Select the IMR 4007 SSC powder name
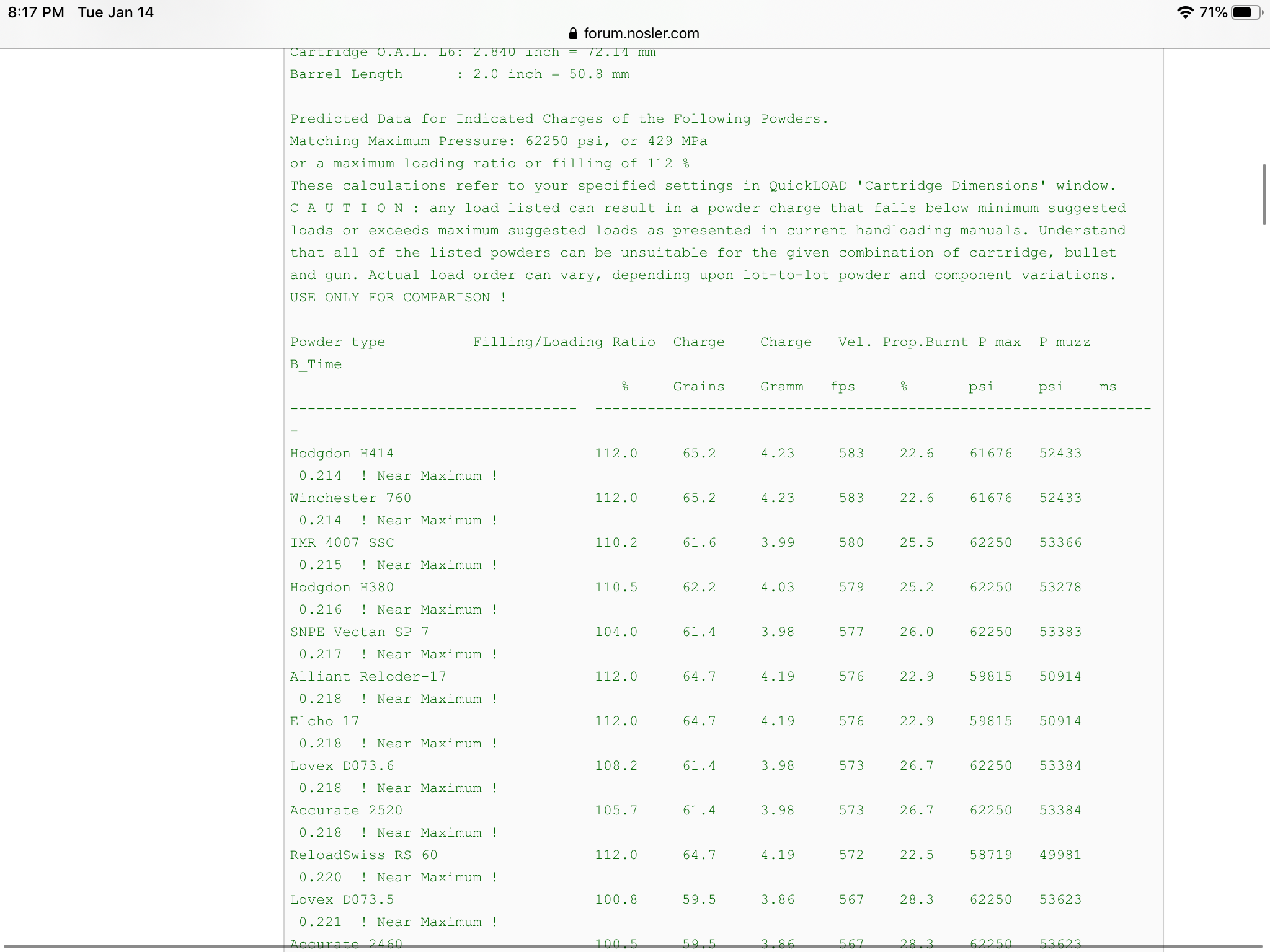The height and width of the screenshot is (952, 1270). tap(342, 543)
